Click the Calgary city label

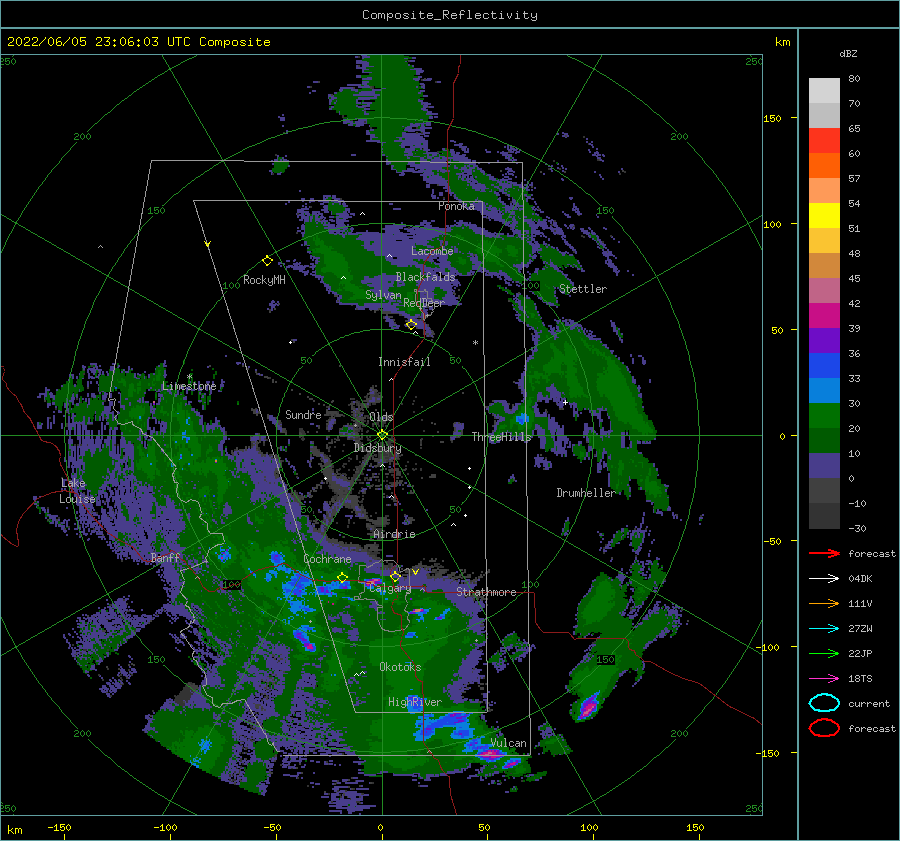tap(390, 588)
